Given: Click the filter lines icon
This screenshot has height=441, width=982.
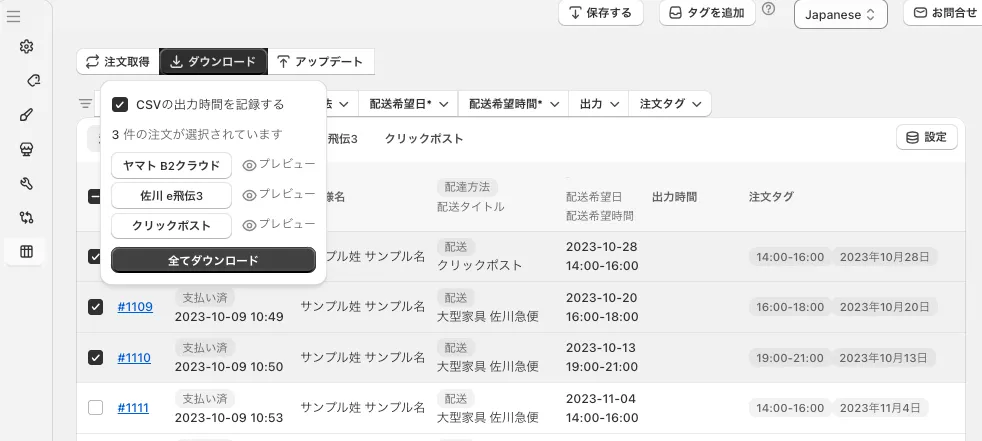Looking at the screenshot, I should 86,103.
